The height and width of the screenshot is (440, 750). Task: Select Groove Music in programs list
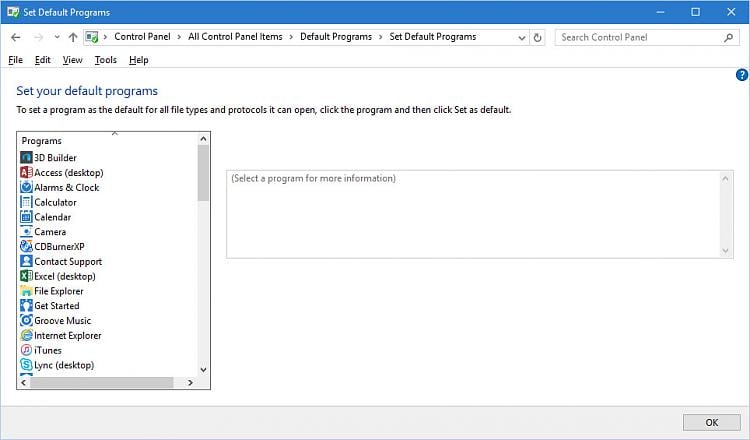tap(63, 321)
